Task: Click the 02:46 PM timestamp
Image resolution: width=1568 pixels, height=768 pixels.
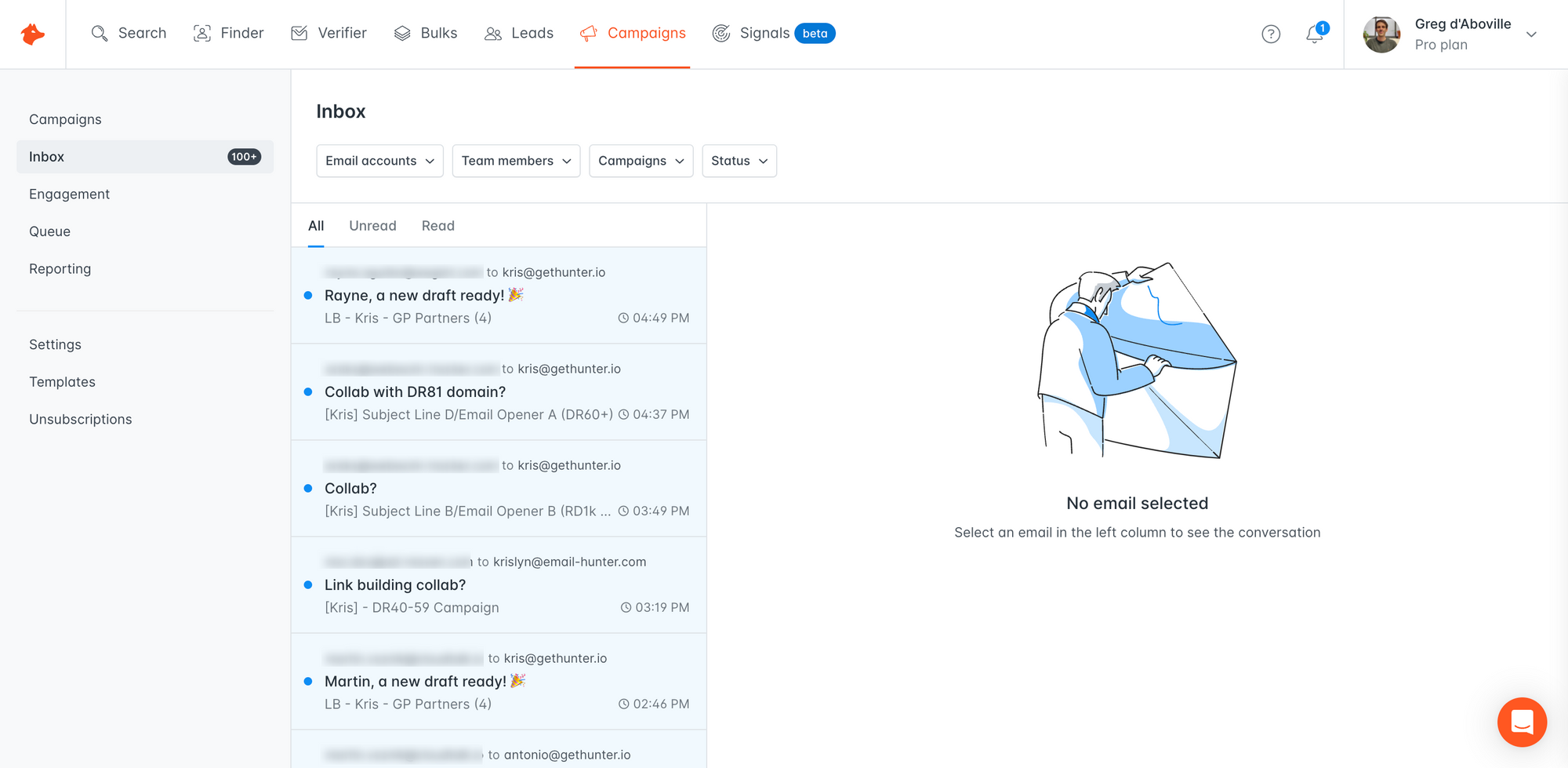Action: 661,704
